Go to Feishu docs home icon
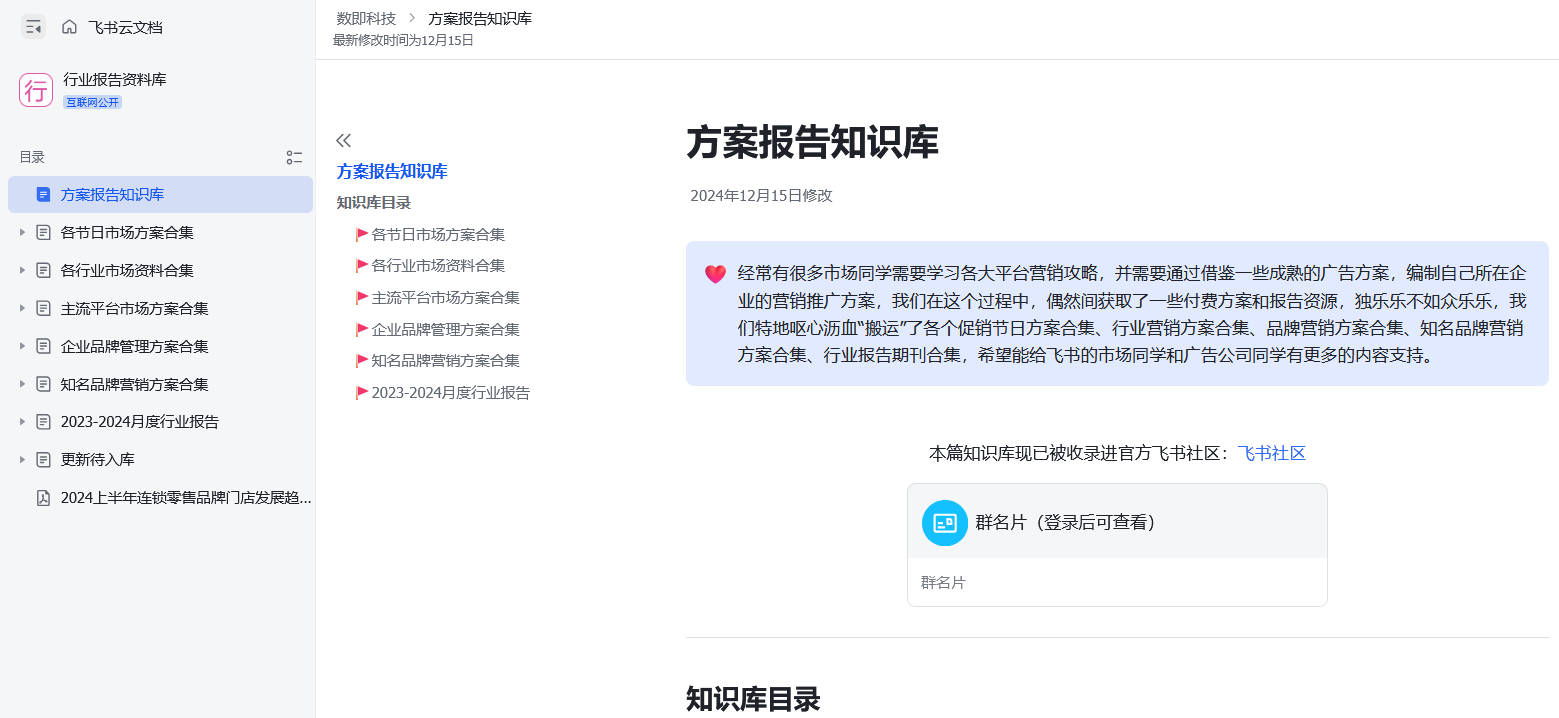The height and width of the screenshot is (718, 1559). tap(69, 27)
